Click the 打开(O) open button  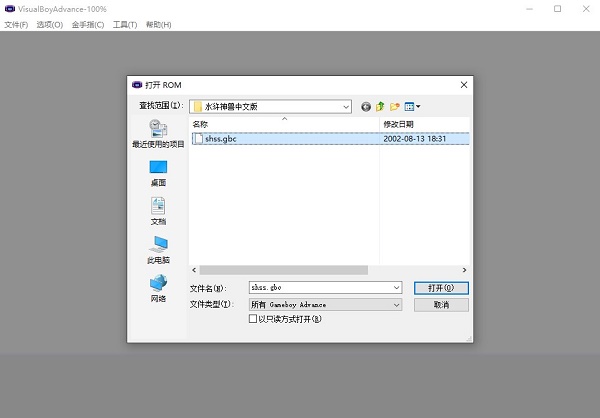click(x=441, y=288)
